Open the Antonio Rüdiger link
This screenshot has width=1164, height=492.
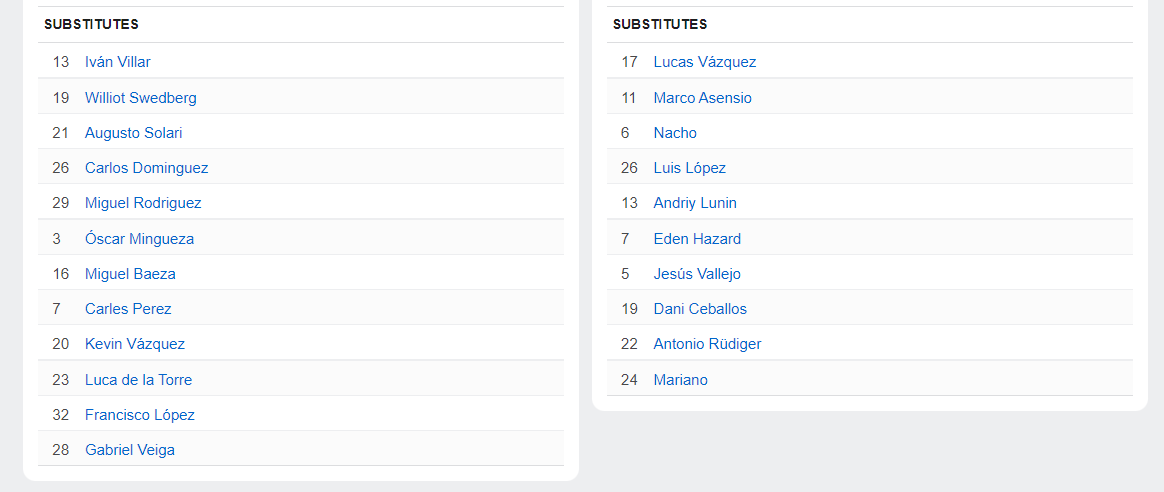pos(707,344)
